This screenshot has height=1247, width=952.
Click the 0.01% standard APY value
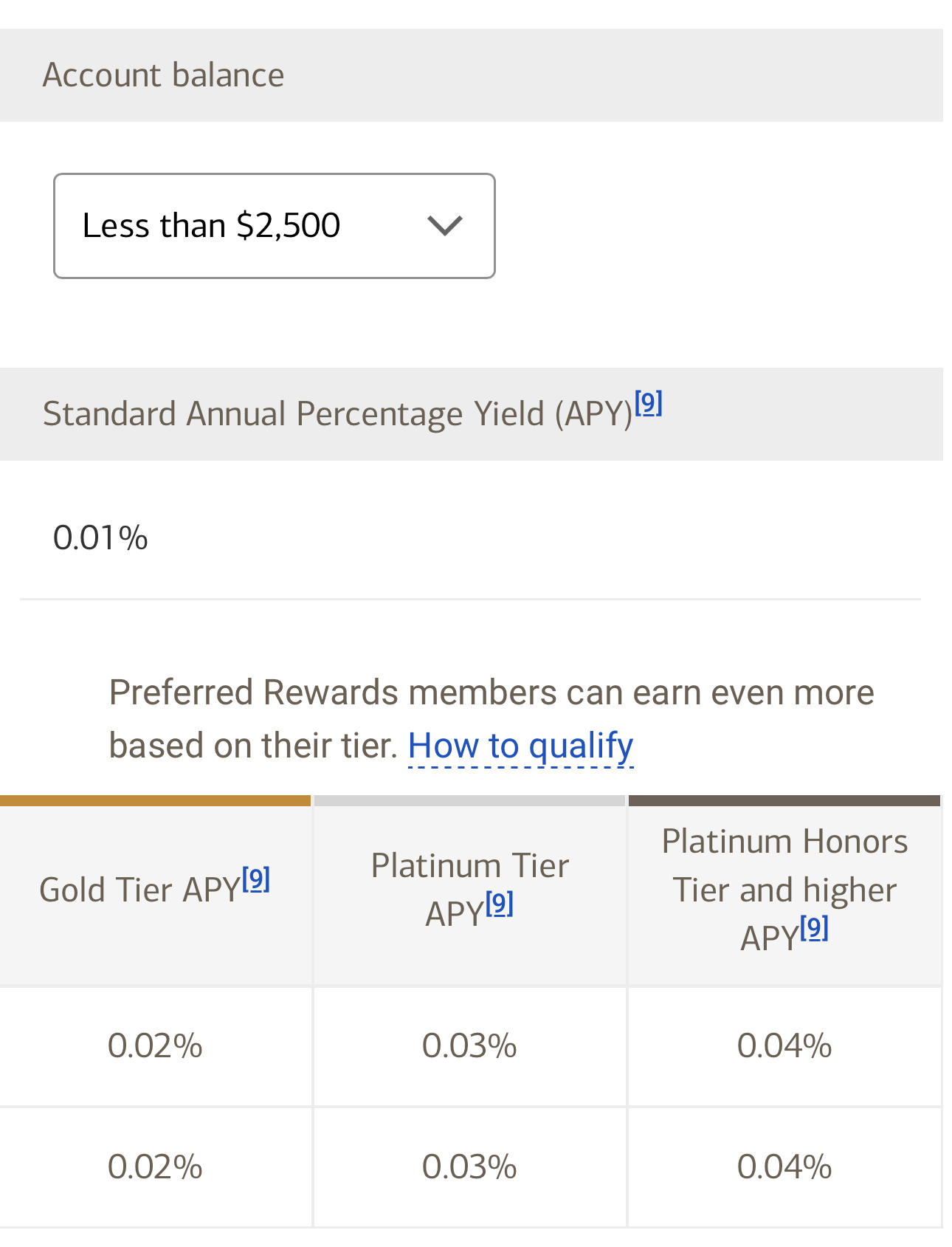click(100, 537)
